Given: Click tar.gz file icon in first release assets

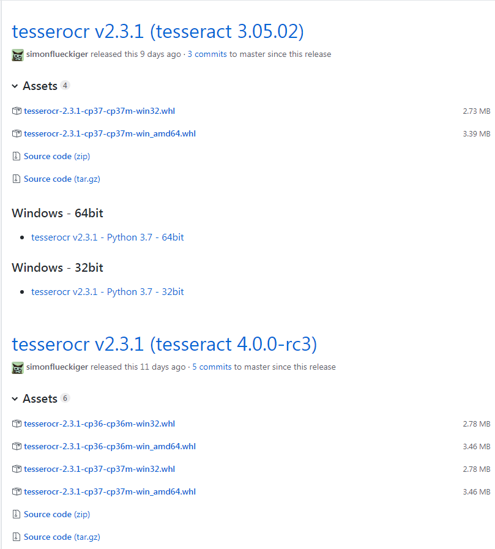Looking at the screenshot, I should [x=16, y=179].
